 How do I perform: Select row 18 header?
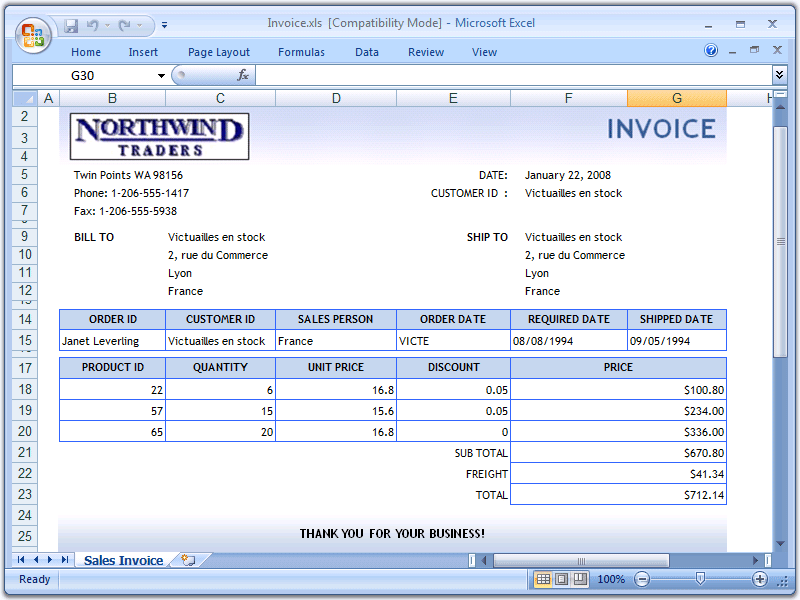pyautogui.click(x=24, y=389)
